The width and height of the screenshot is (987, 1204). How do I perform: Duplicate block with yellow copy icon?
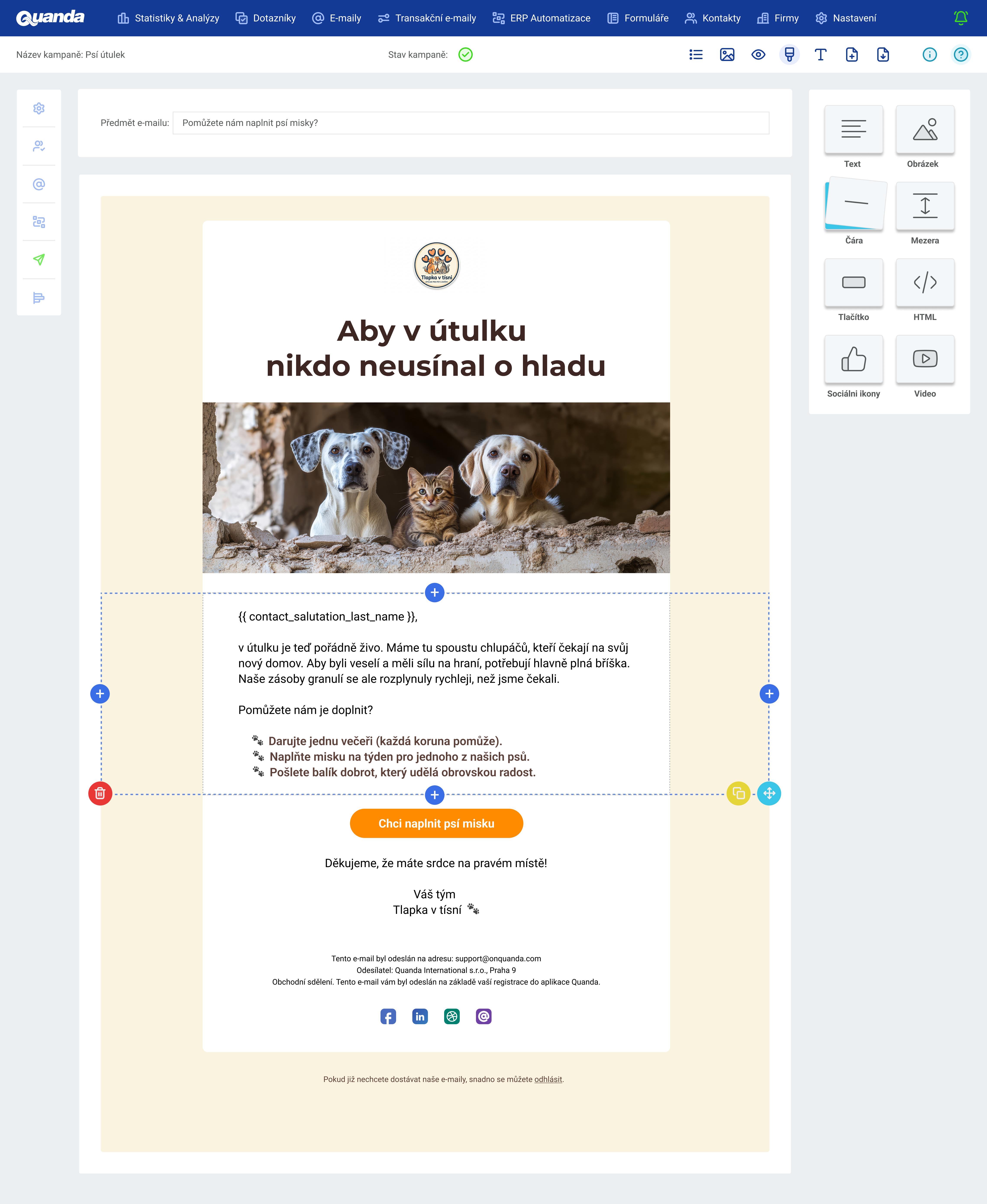[x=739, y=793]
